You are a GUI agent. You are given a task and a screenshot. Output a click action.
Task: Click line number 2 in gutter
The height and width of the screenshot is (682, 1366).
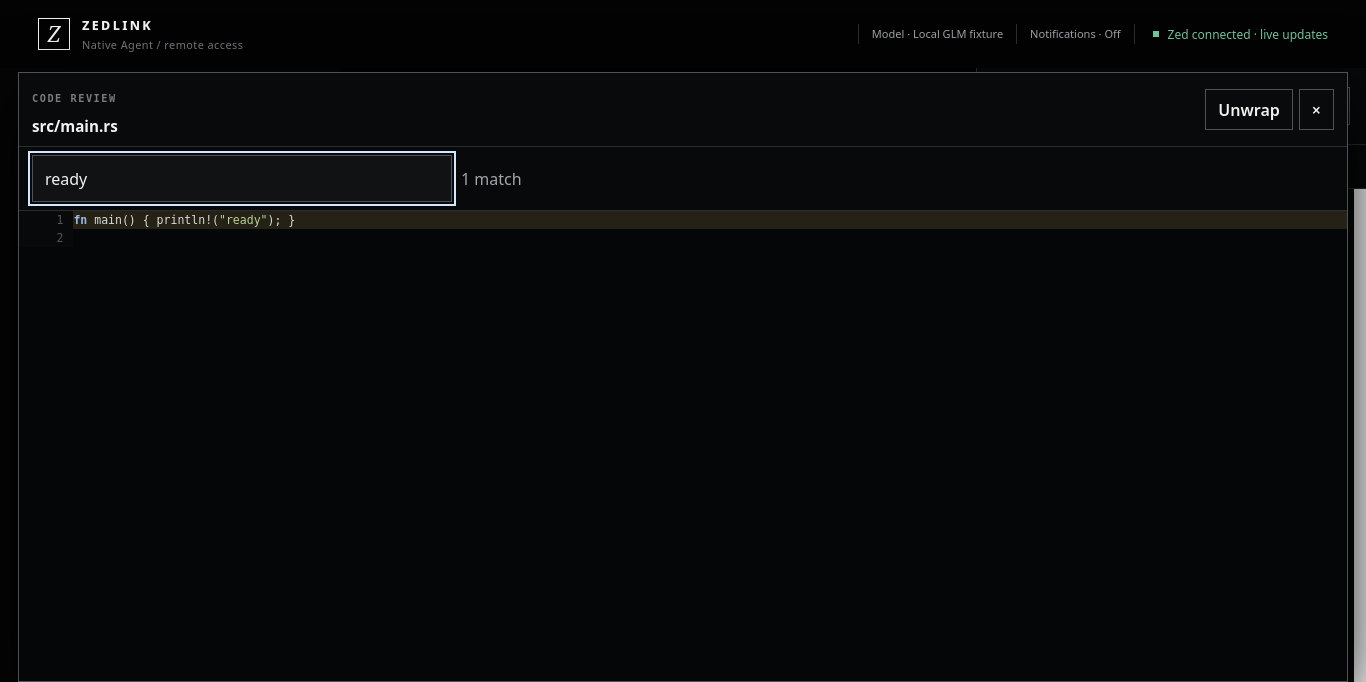click(60, 238)
